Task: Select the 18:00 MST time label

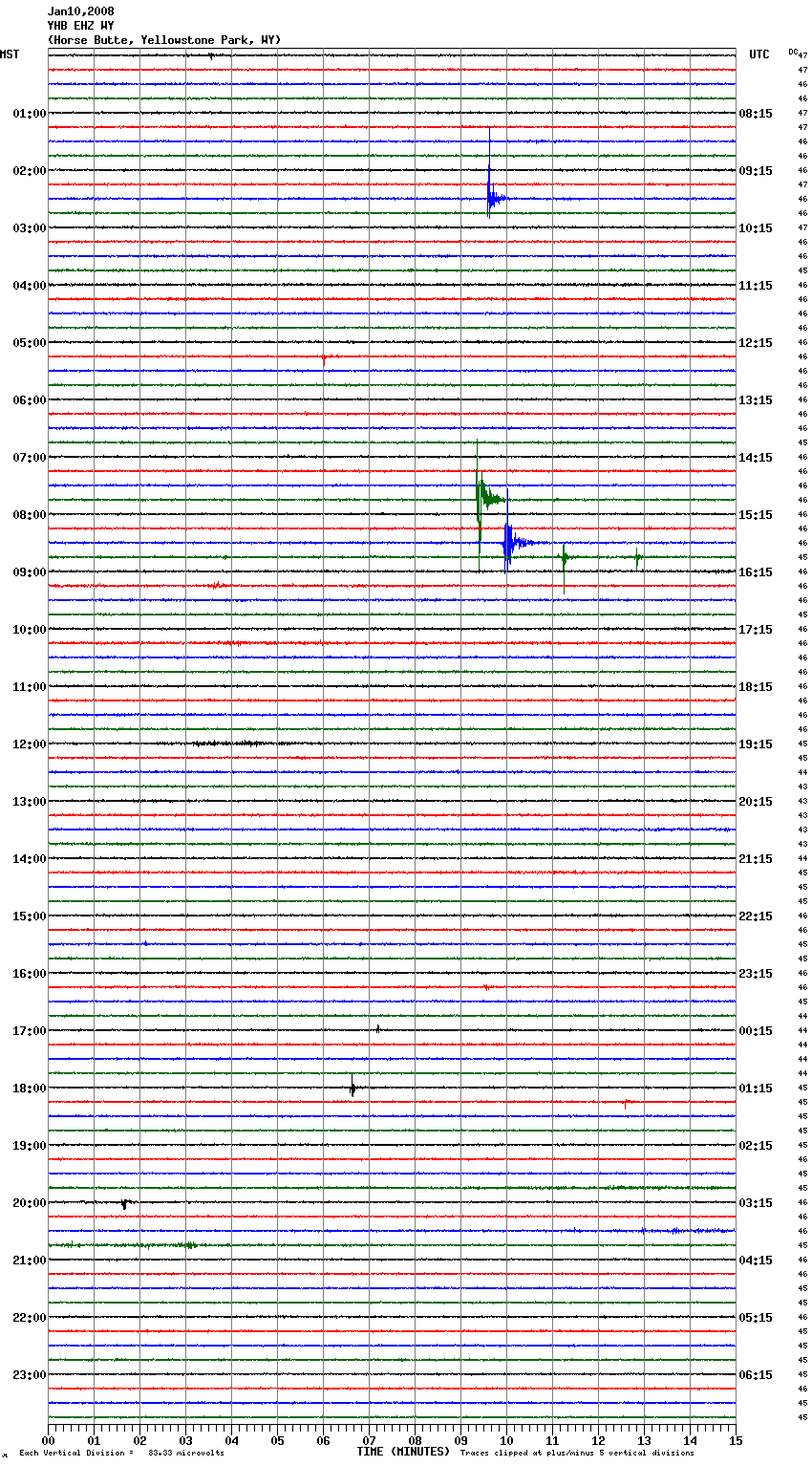Action: (30, 1089)
